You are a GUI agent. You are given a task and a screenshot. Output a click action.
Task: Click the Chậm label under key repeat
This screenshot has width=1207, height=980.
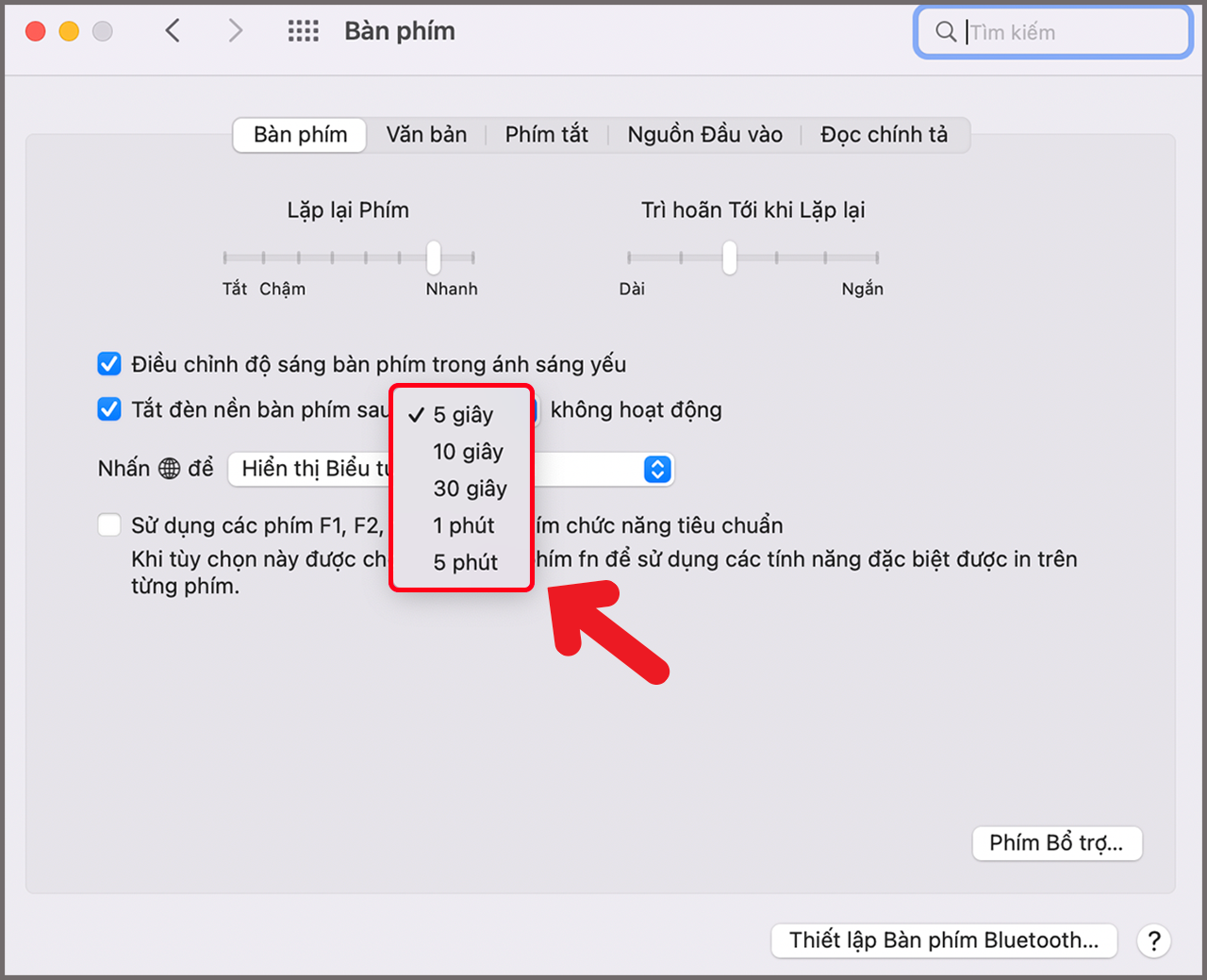(283, 289)
